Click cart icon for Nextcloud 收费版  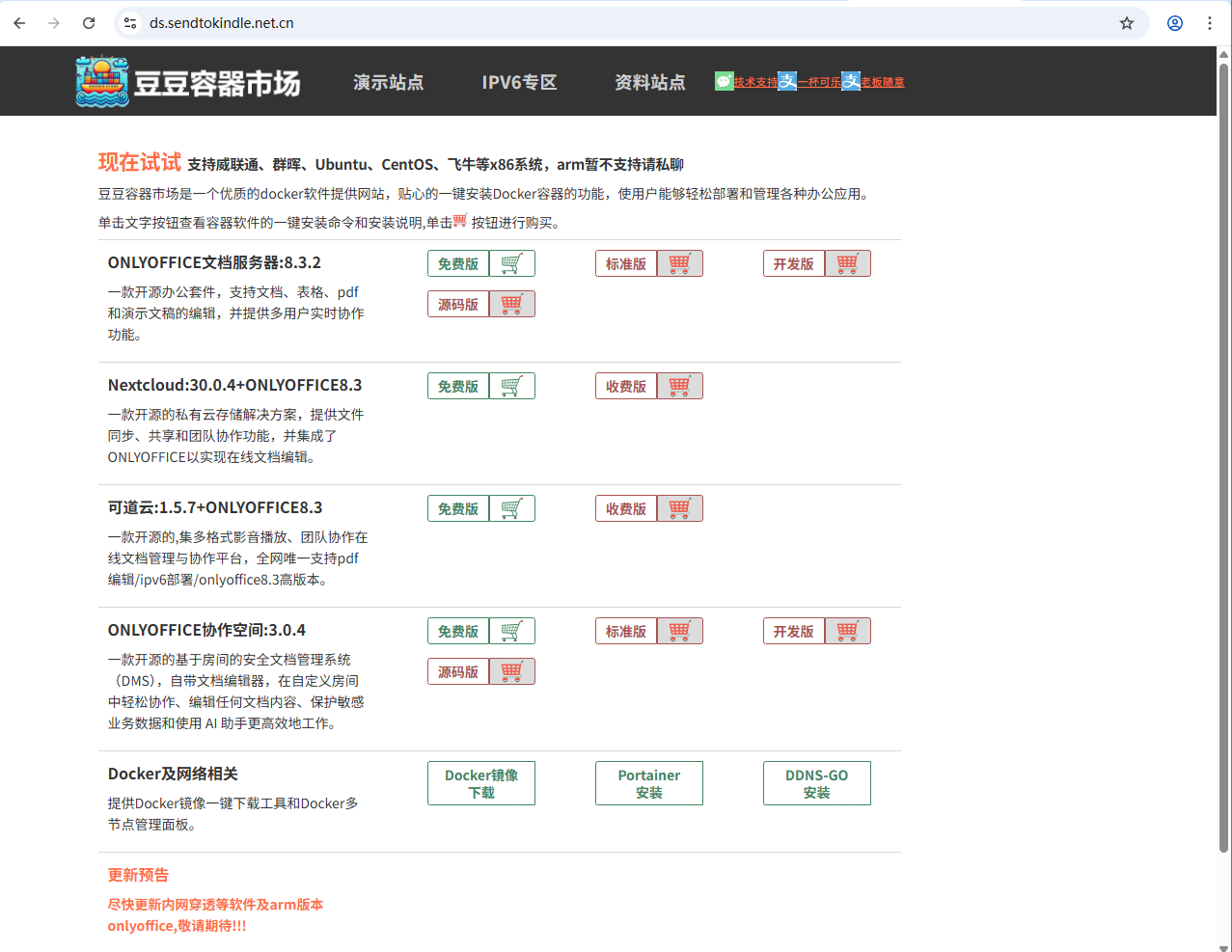[x=680, y=386]
